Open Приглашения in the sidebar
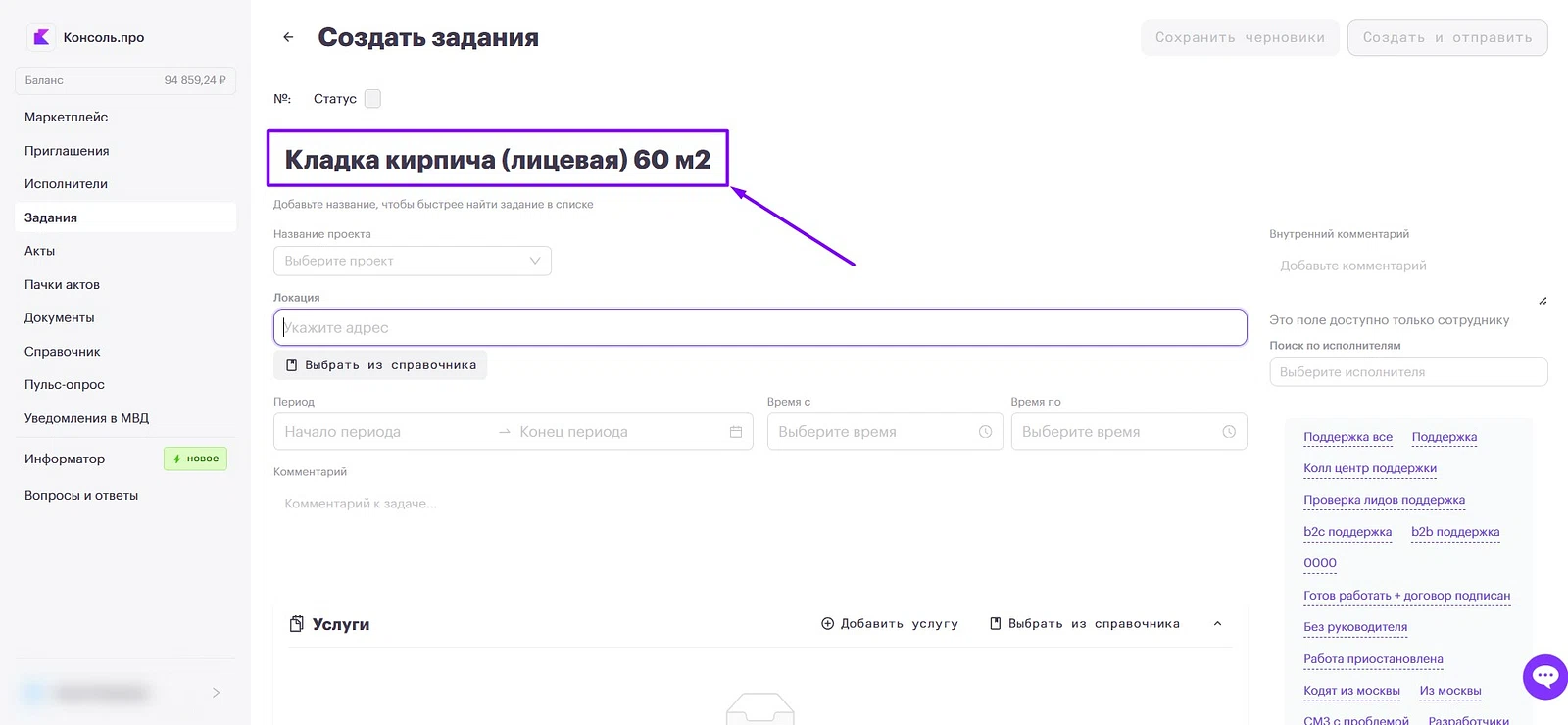Image resolution: width=1568 pixels, height=725 pixels. point(67,151)
